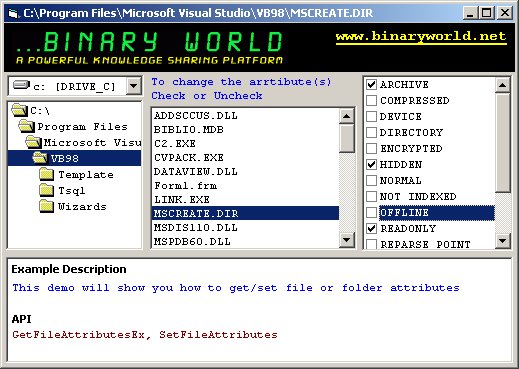Select ADDSCCUS.DLL in the file list
519x369 pixels.
(245, 116)
